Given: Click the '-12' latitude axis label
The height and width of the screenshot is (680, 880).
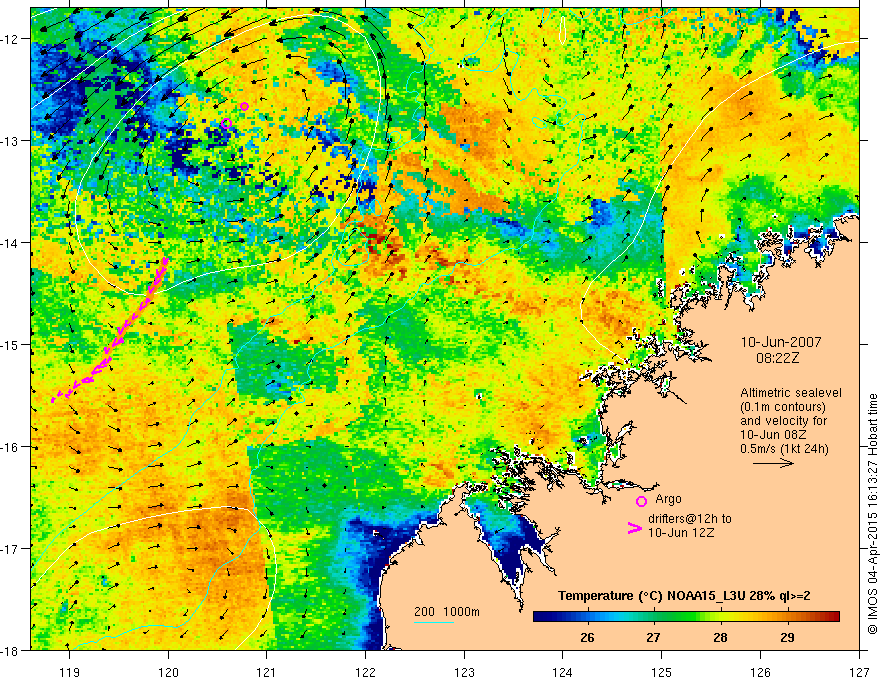Looking at the screenshot, I should tap(11, 39).
